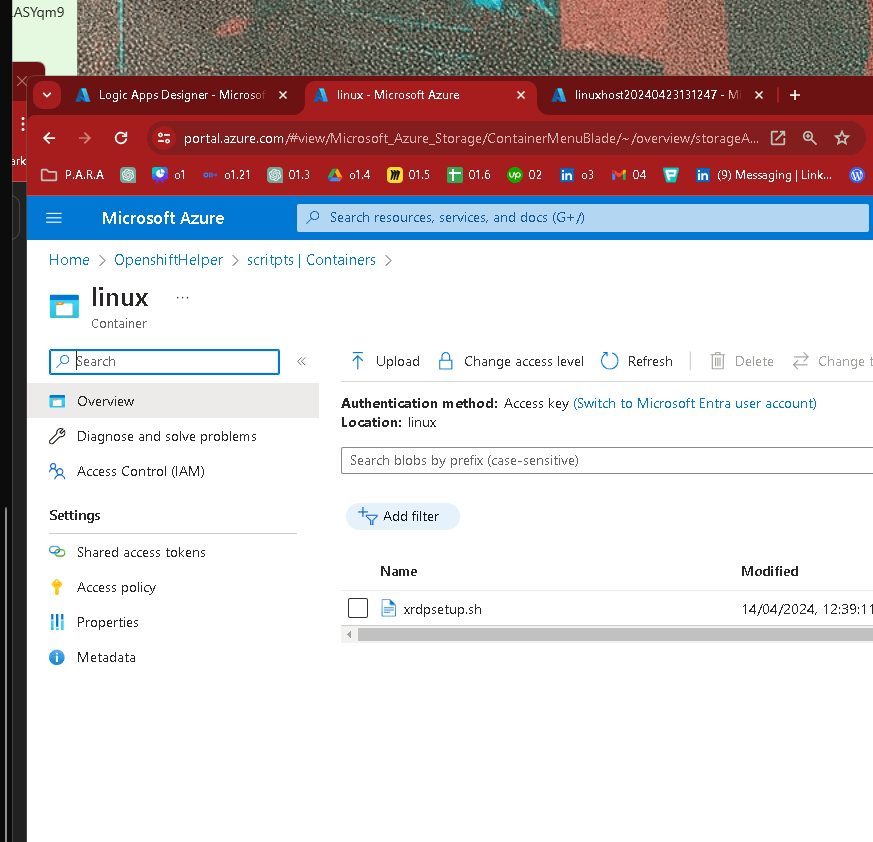The width and height of the screenshot is (873, 842).
Task: Refresh the blob list
Action: [636, 361]
